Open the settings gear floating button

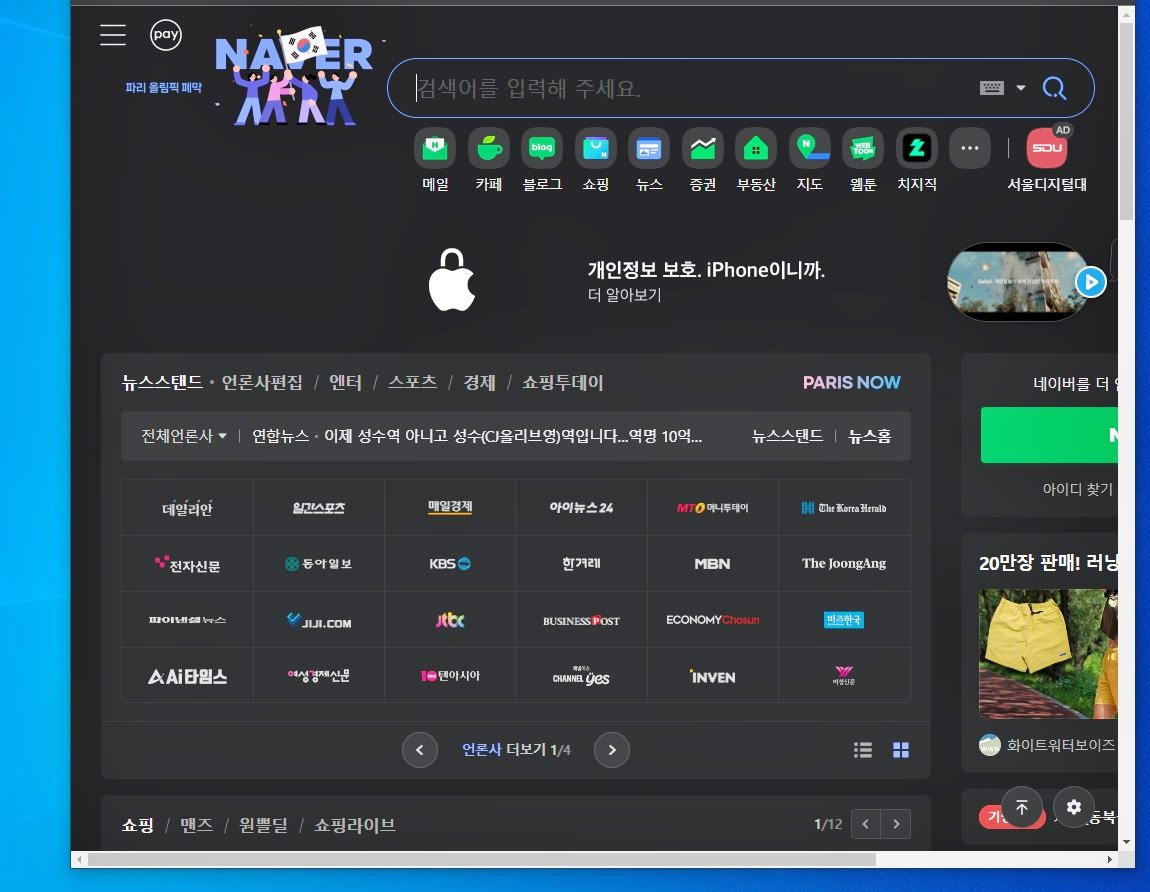pos(1074,807)
